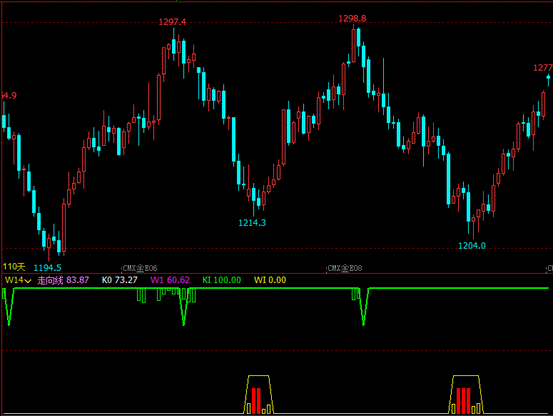Click the 1214.3 low price marker
Viewport: 553px width, 416px height.
pos(252,223)
